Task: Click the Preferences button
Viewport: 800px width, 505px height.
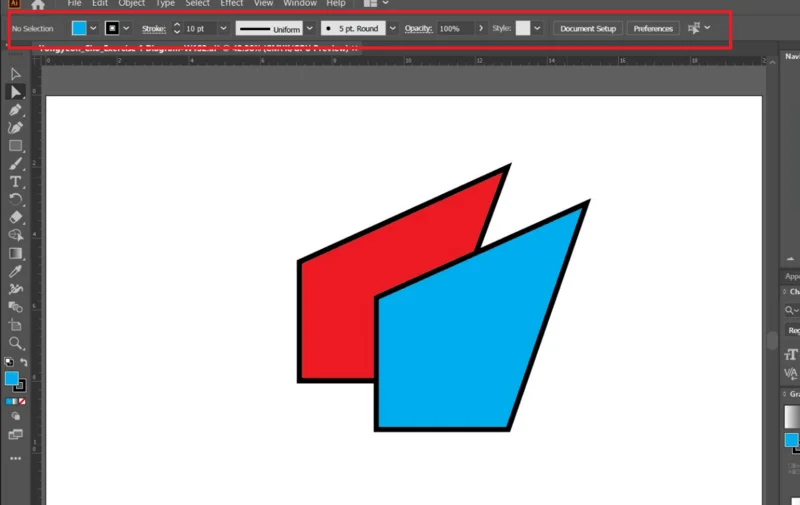Action: [653, 29]
